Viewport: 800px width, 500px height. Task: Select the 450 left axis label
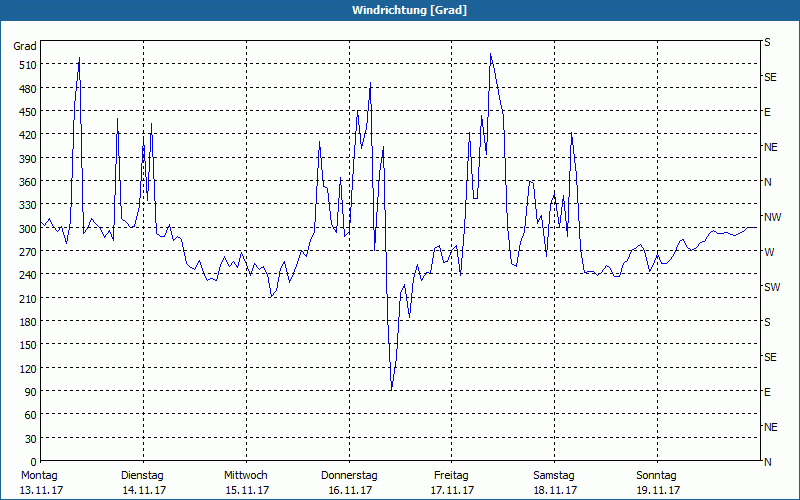coord(28,112)
